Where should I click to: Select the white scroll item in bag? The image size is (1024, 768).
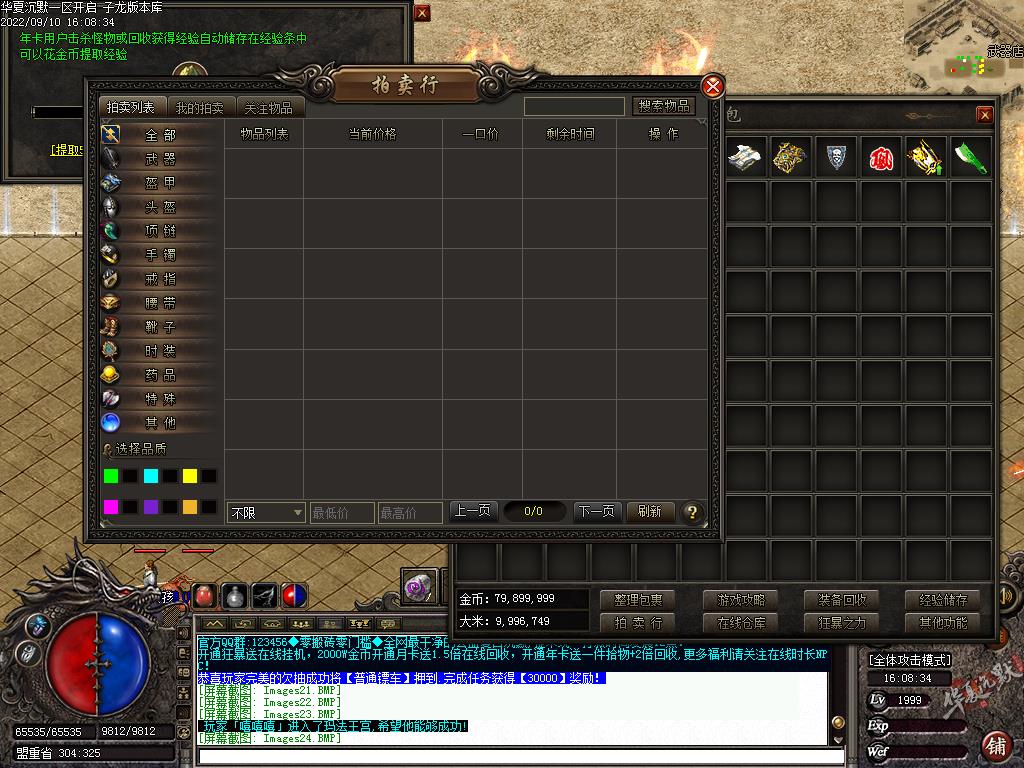pos(745,157)
